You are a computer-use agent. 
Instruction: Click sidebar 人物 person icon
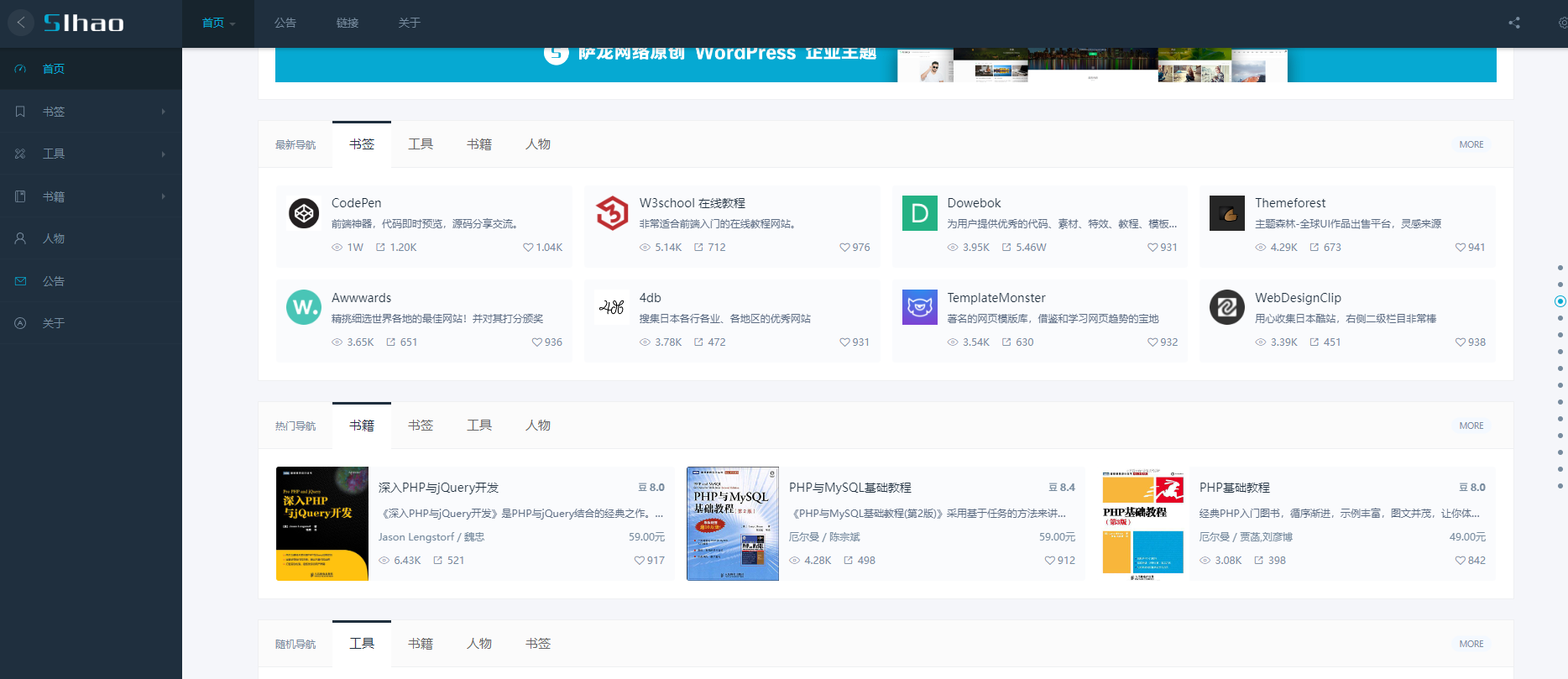point(20,238)
